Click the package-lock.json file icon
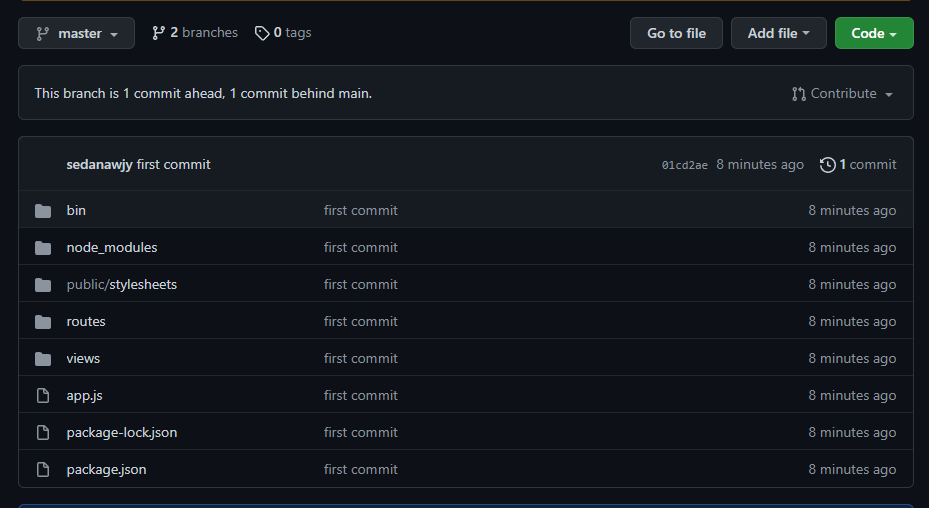 (x=43, y=433)
